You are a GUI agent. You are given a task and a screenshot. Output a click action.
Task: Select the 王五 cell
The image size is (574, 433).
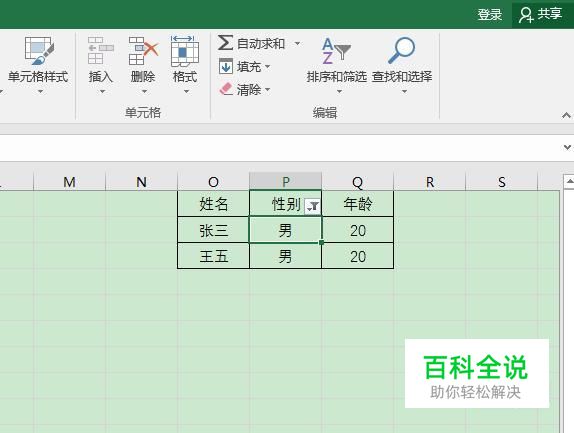(x=213, y=256)
